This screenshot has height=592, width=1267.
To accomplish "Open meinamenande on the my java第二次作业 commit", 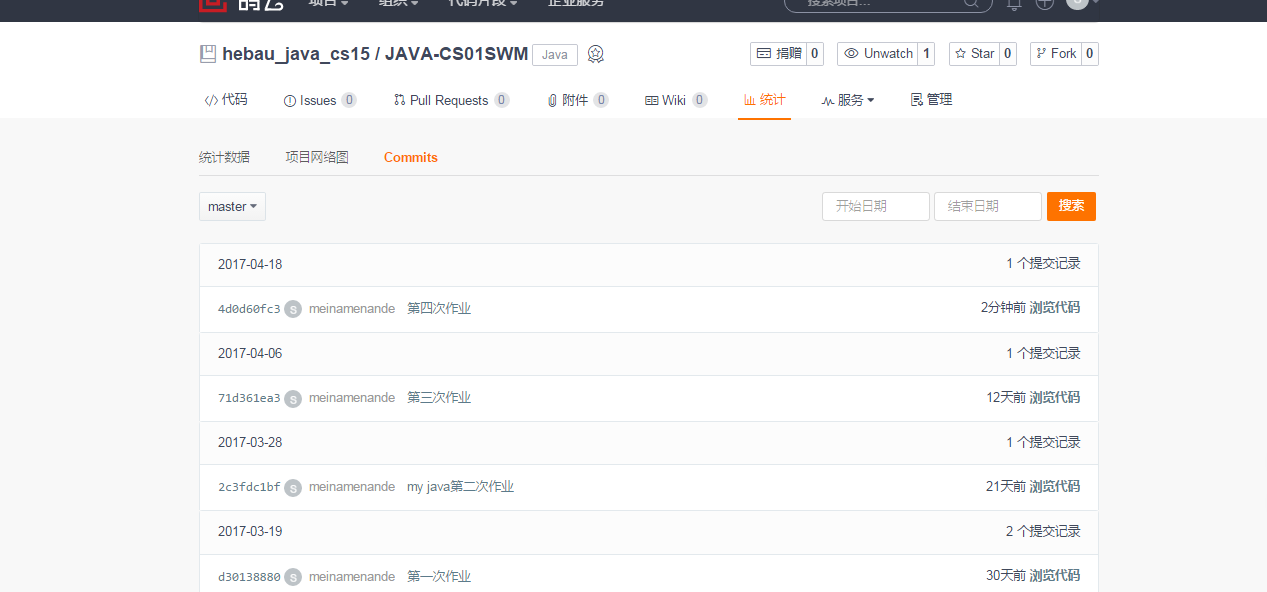I will point(352,487).
